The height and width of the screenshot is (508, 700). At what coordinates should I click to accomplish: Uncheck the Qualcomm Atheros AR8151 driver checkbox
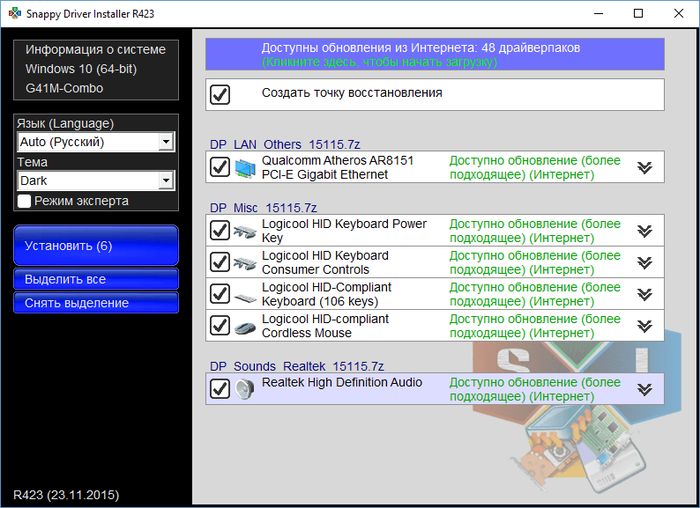(x=220, y=168)
